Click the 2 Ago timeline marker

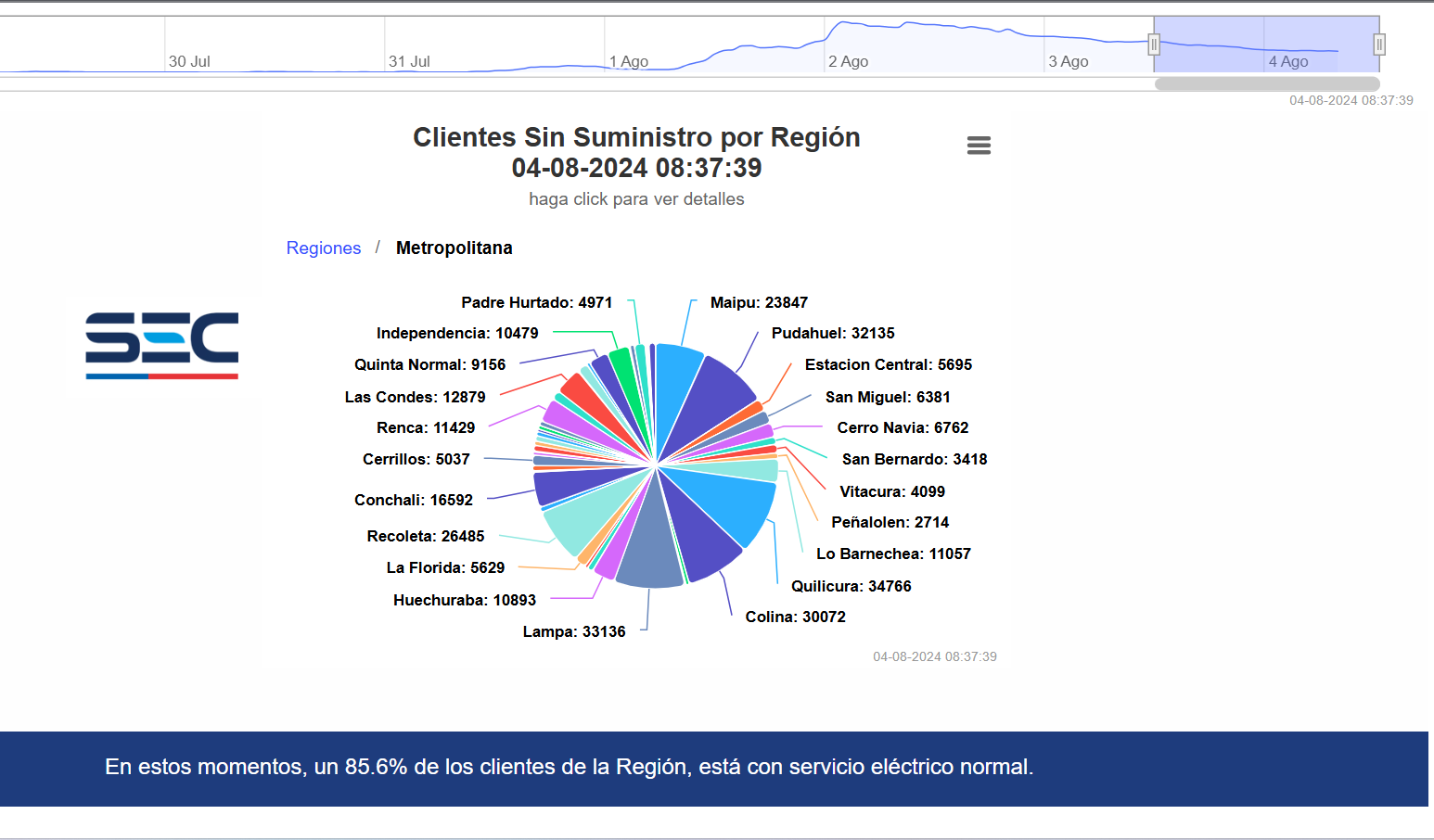point(848,61)
